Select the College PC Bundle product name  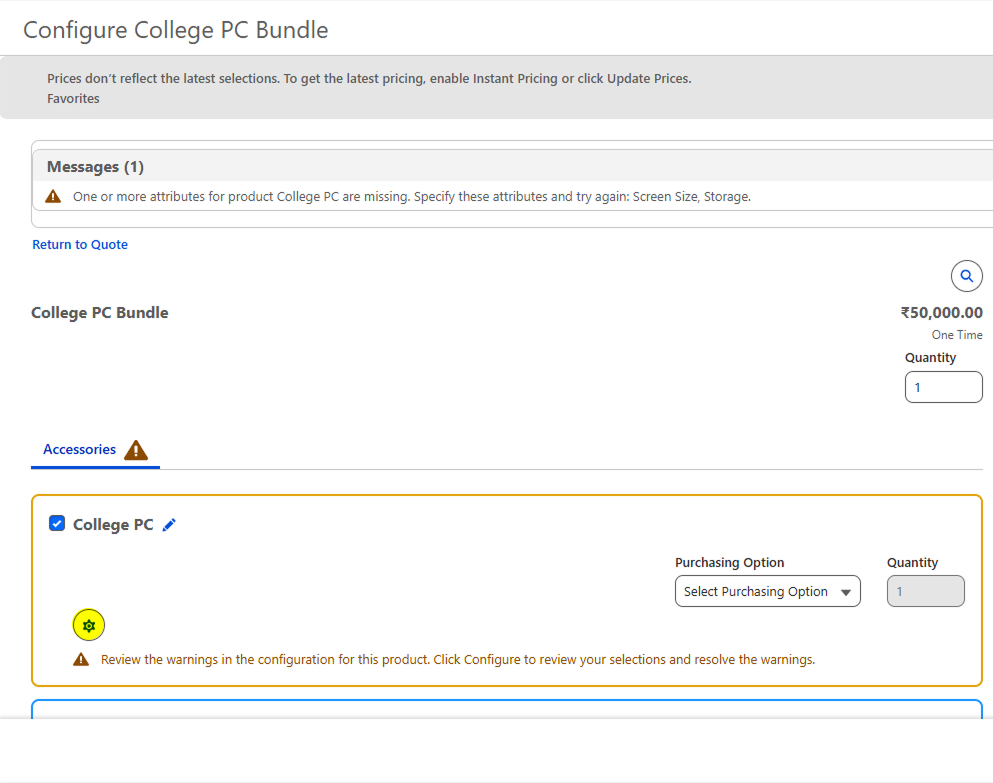[100, 313]
